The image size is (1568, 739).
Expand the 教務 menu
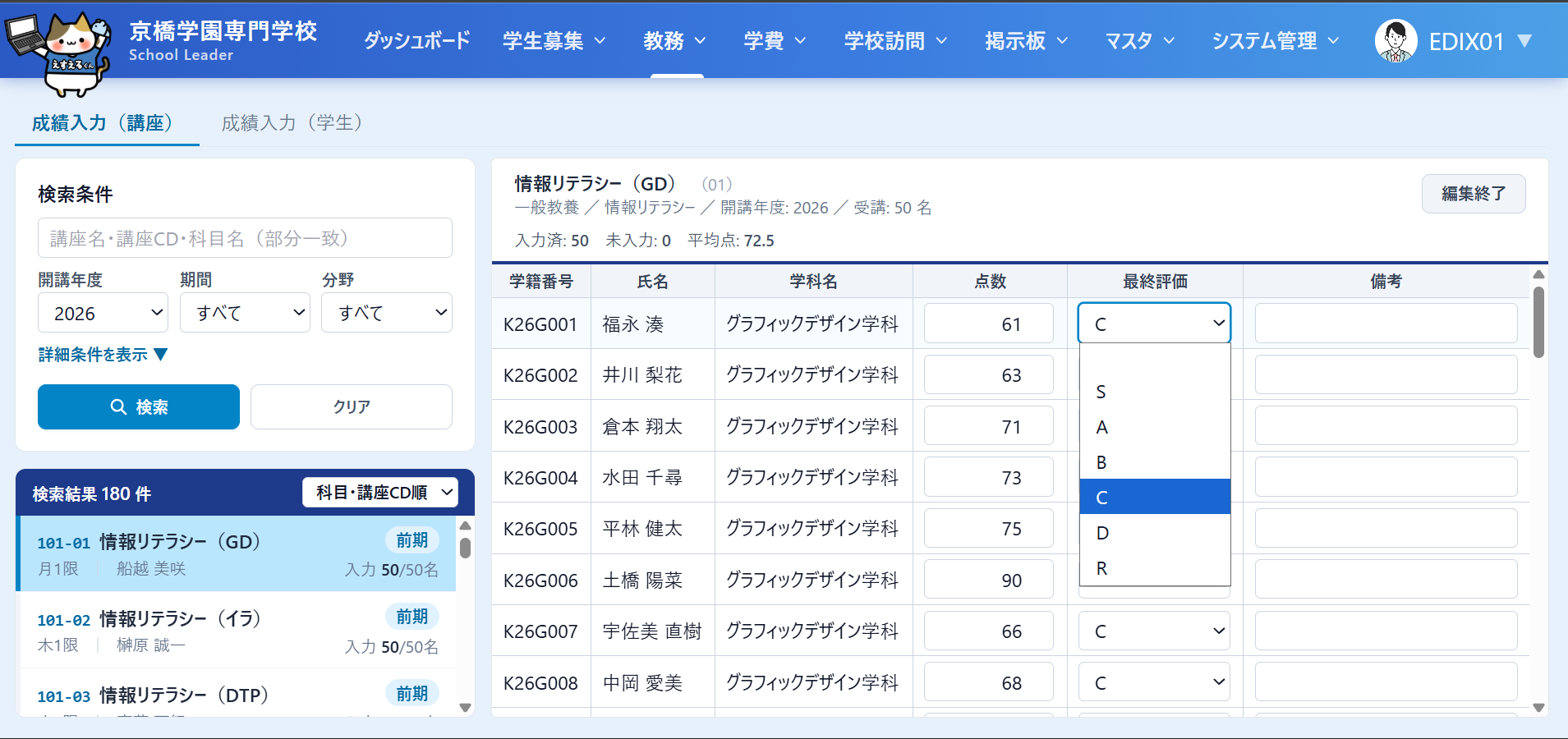[675, 41]
